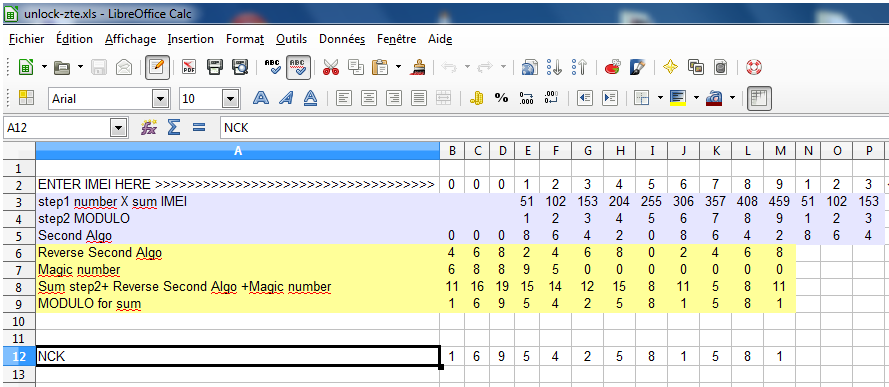Cut selection with the scissors icon
This screenshot has width=889, height=387.
point(331,68)
